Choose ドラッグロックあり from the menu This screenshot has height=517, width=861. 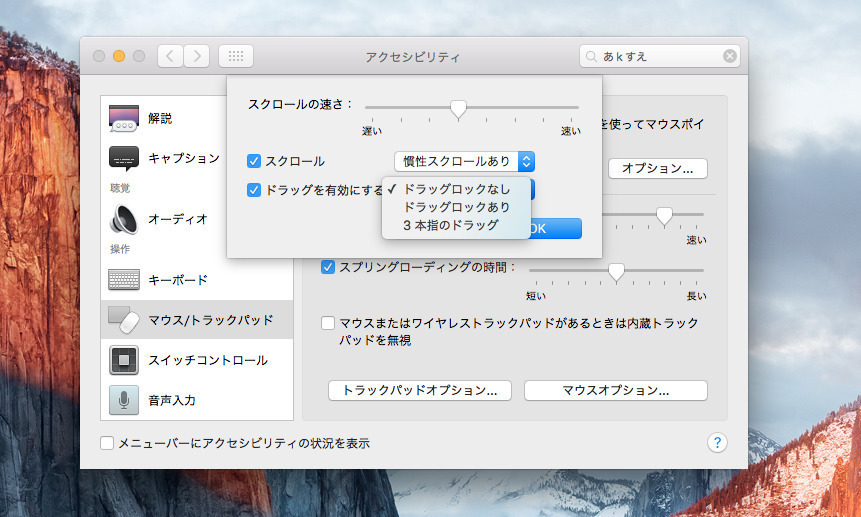click(x=456, y=207)
